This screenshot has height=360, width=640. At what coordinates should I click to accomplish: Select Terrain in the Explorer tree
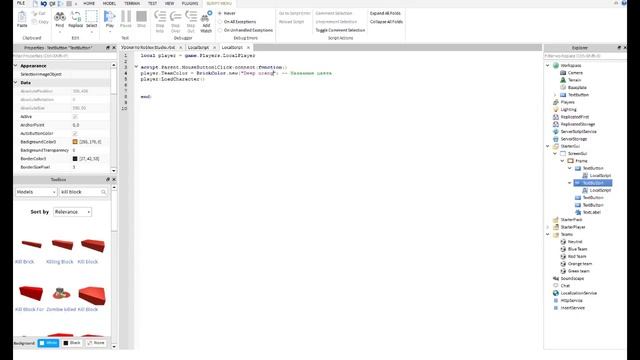click(x=574, y=80)
